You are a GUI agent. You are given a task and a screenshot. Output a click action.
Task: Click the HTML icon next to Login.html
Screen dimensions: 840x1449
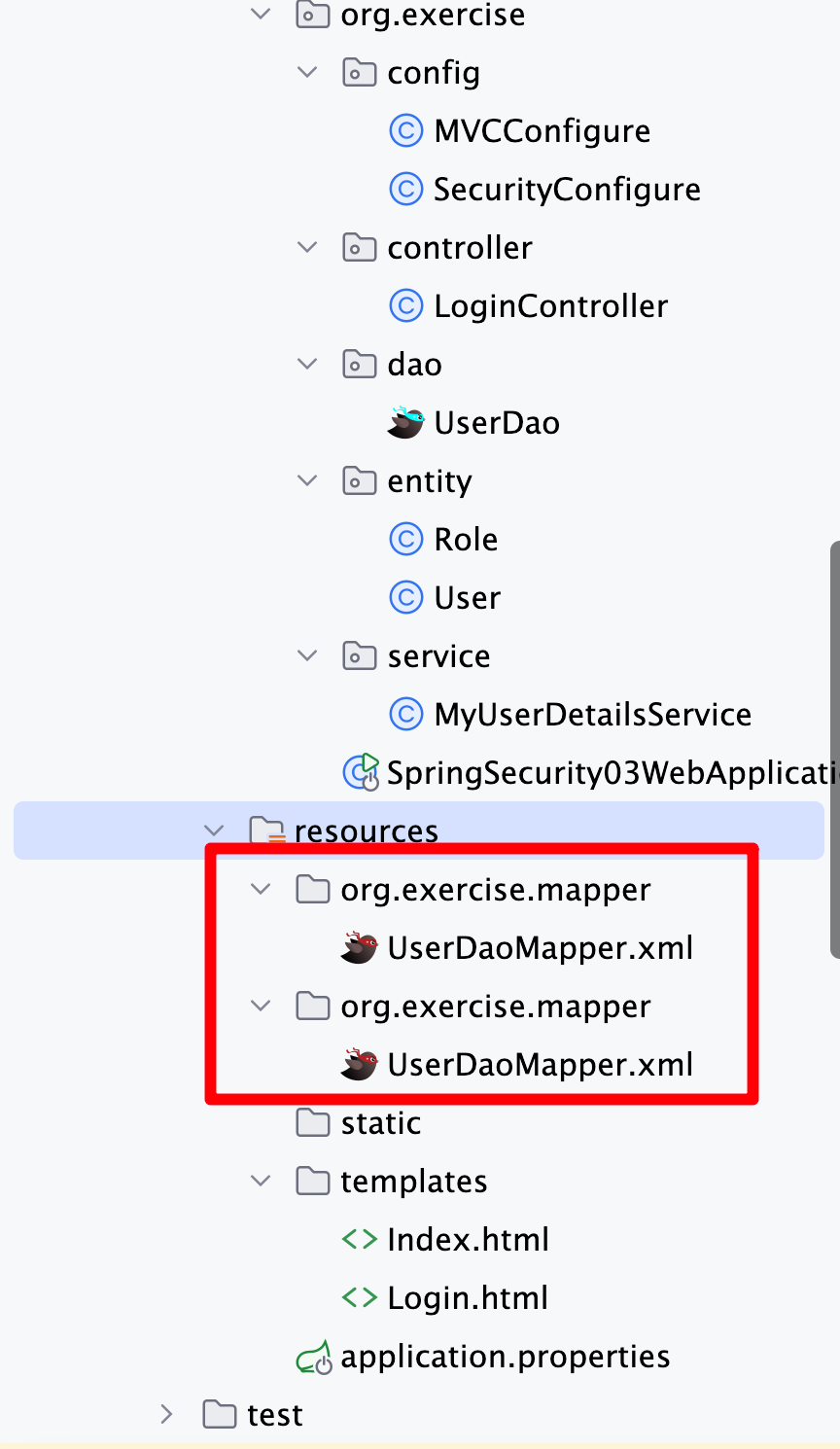[360, 1297]
